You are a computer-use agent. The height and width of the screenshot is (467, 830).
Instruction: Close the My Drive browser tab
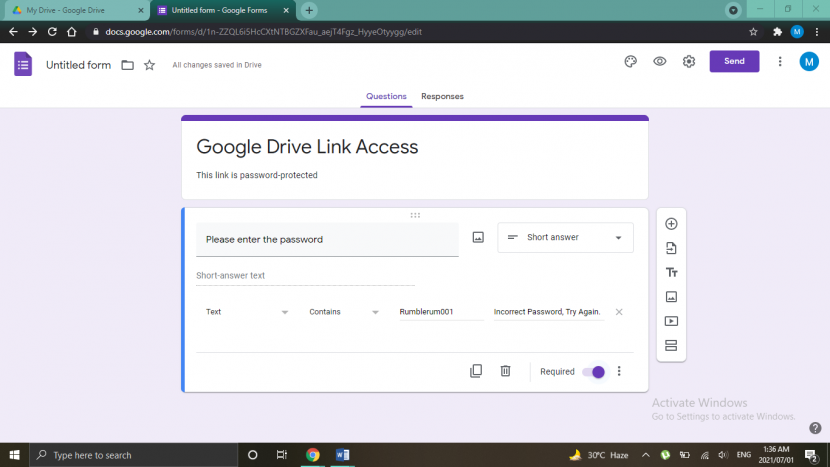tap(141, 11)
